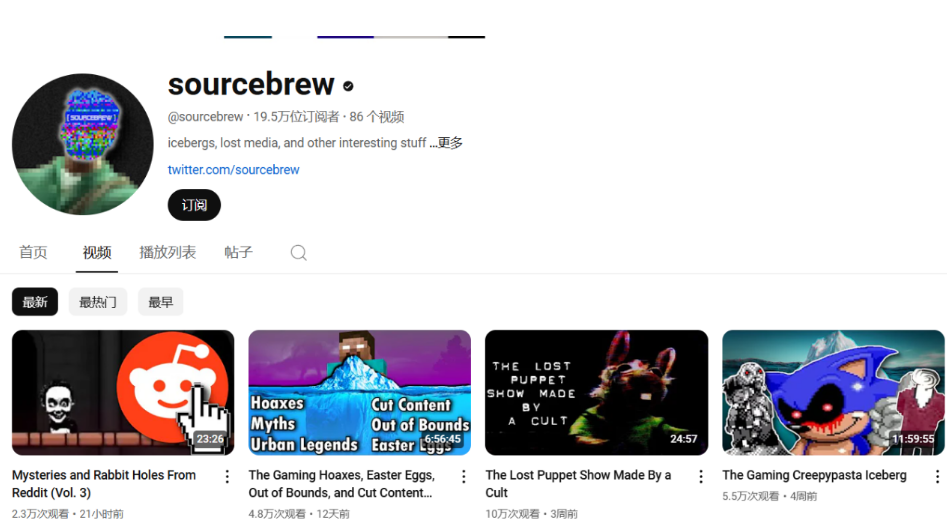Select the 视频 tab
This screenshot has width=947, height=522.
pyautogui.click(x=97, y=253)
